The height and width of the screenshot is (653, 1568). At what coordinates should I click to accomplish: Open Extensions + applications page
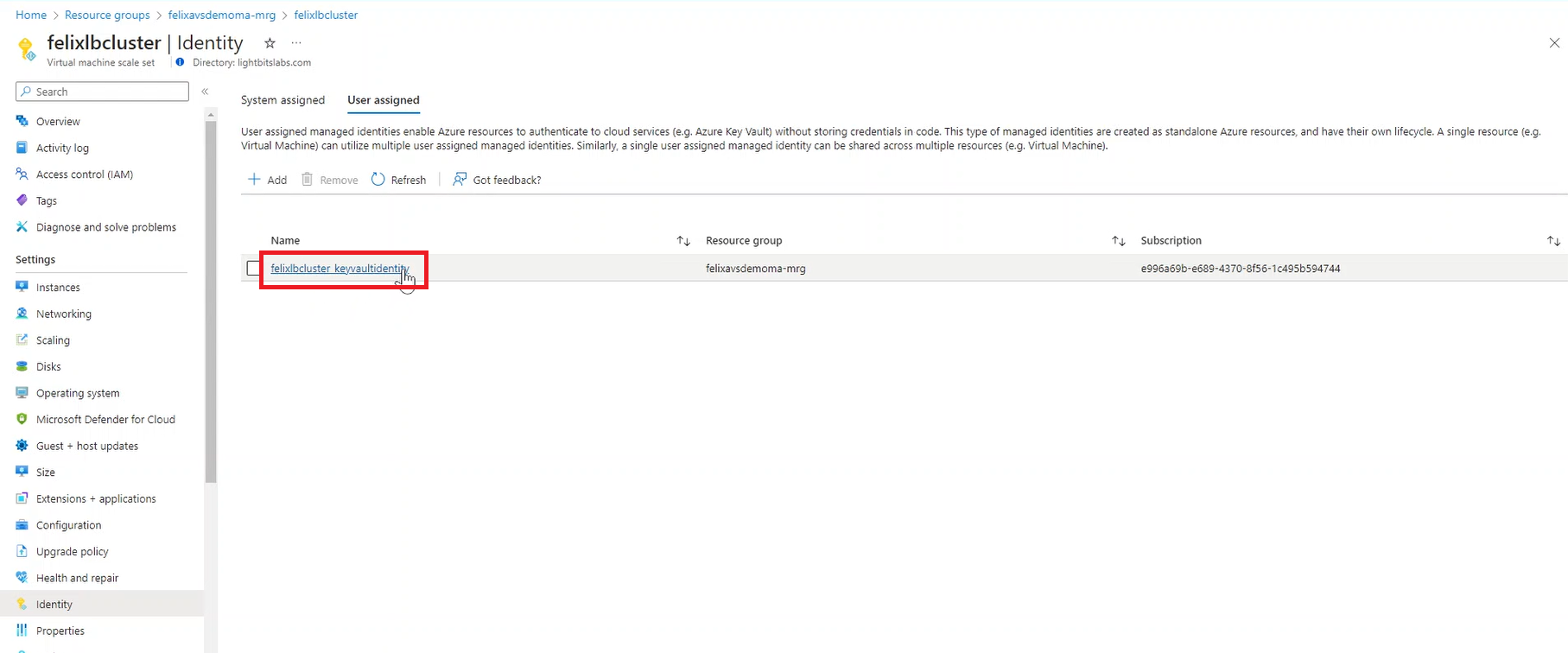[x=96, y=499]
